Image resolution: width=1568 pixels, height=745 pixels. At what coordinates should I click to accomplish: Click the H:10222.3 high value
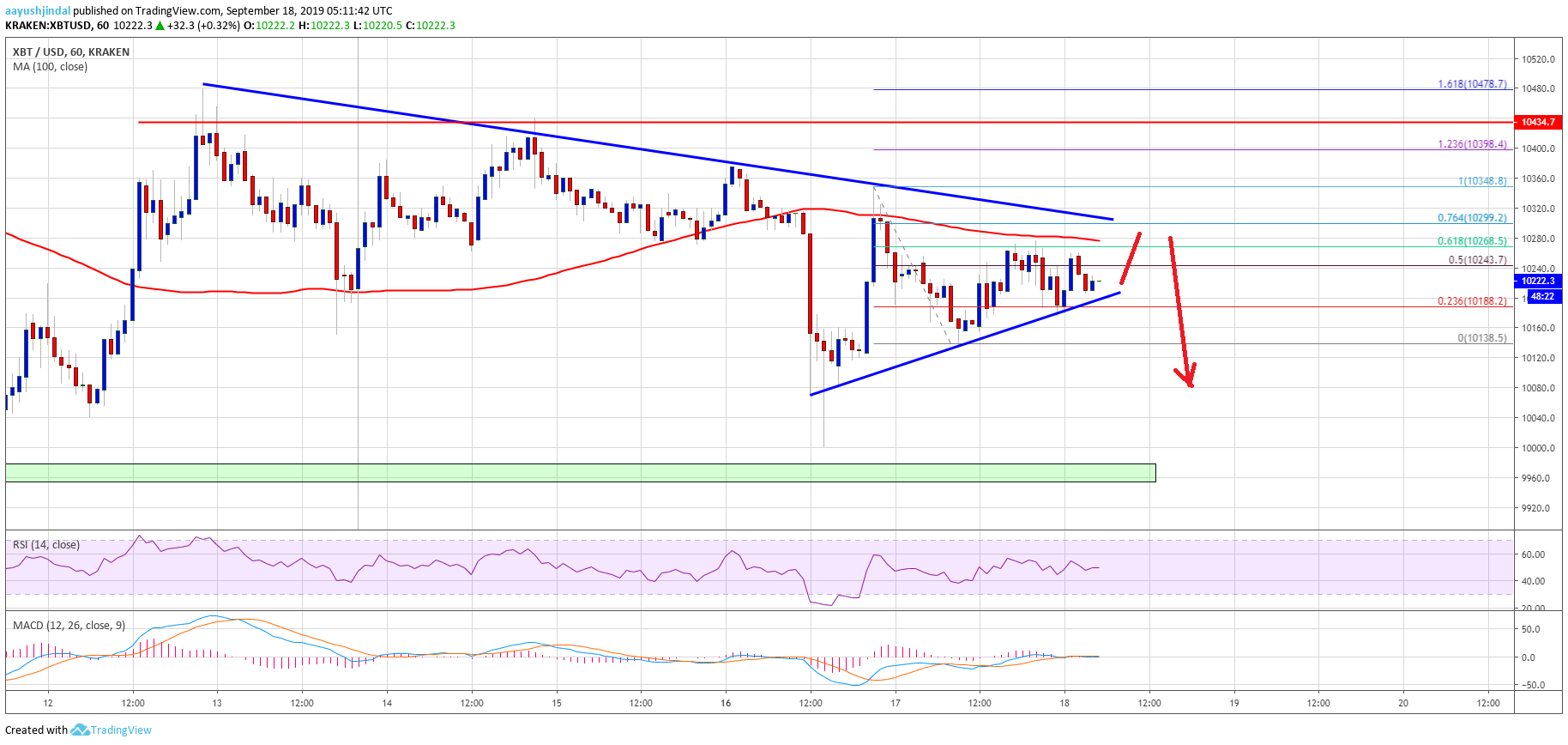(x=324, y=26)
